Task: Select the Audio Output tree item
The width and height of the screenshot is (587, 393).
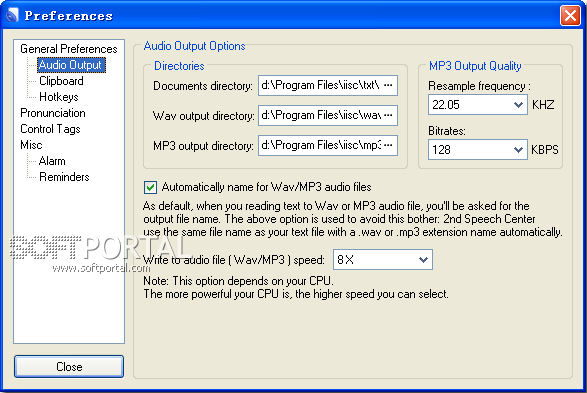Action: (71, 65)
